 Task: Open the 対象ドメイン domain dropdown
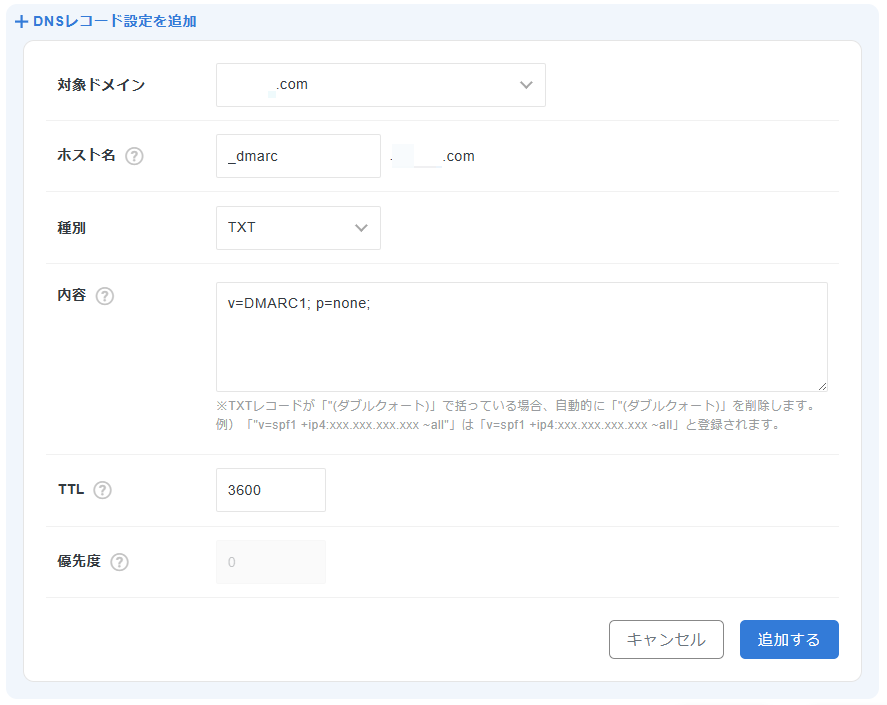380,85
